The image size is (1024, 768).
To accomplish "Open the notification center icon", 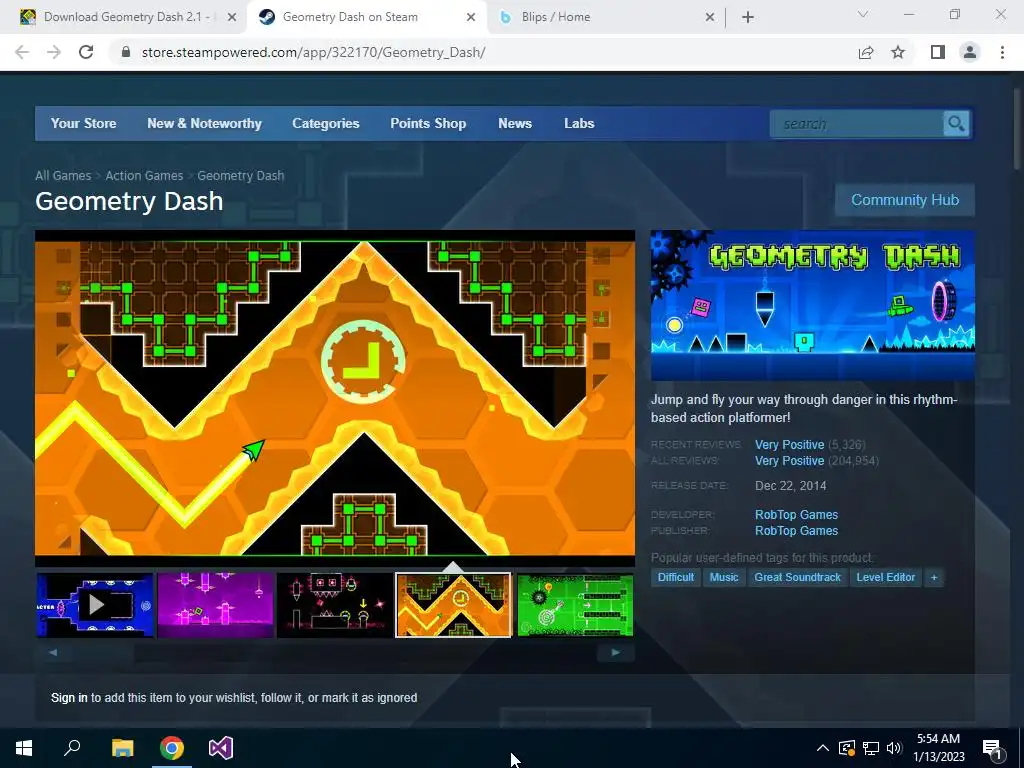I will click(992, 748).
